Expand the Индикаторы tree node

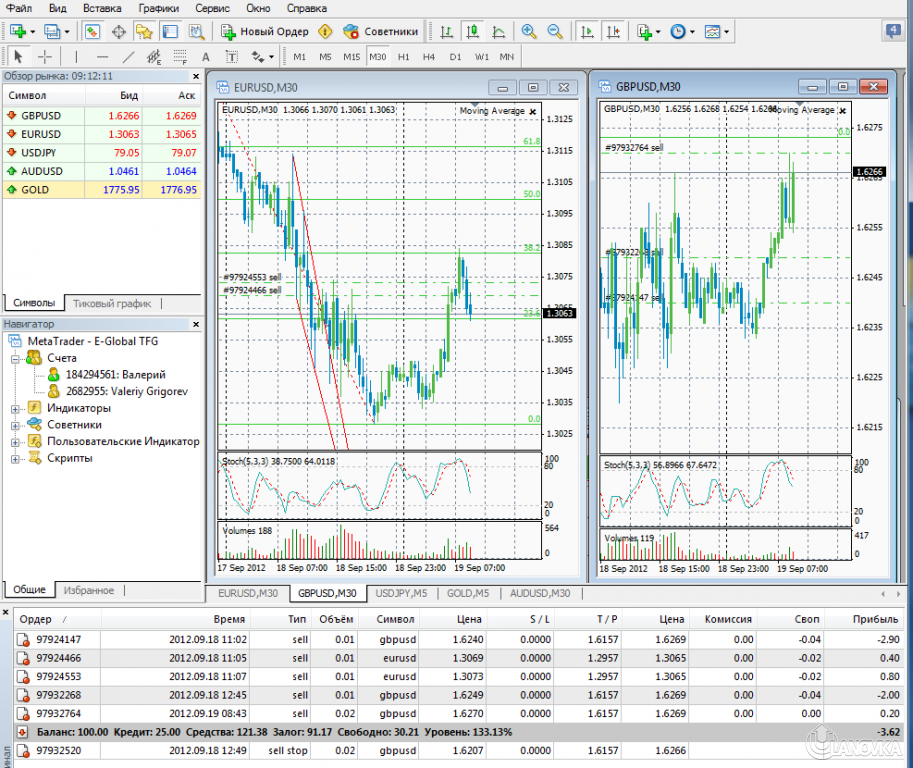[16, 408]
